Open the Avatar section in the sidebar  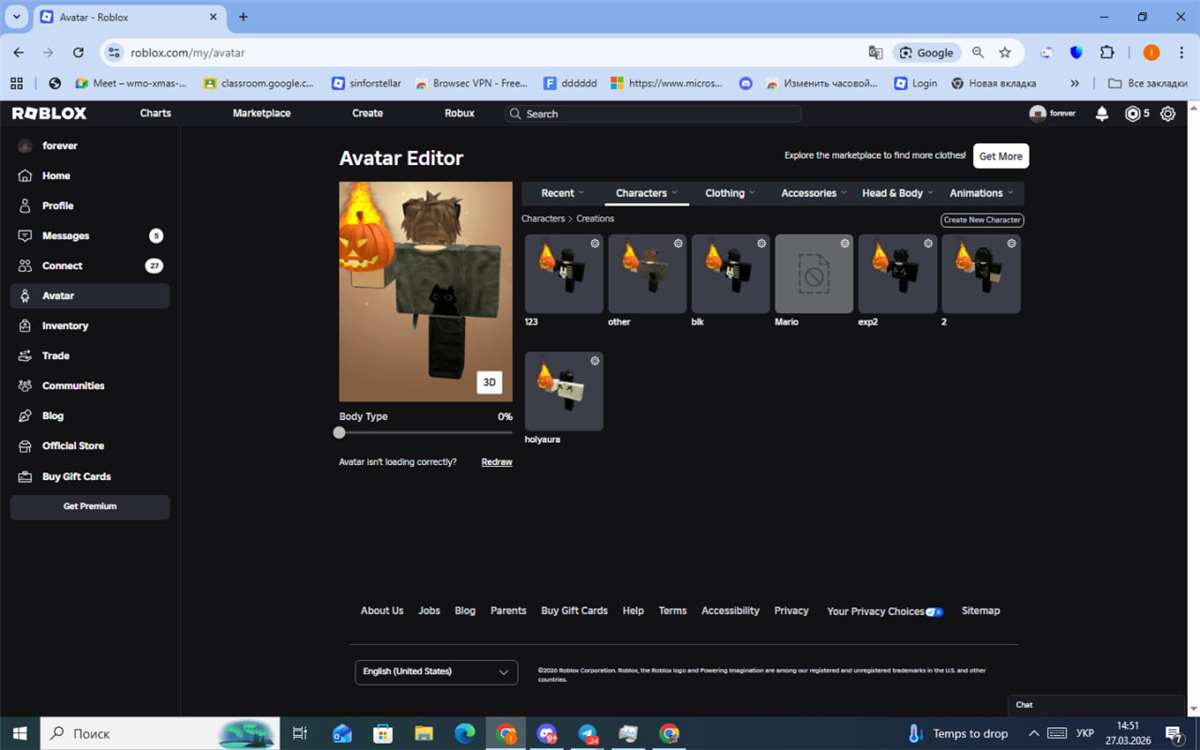pyautogui.click(x=60, y=295)
